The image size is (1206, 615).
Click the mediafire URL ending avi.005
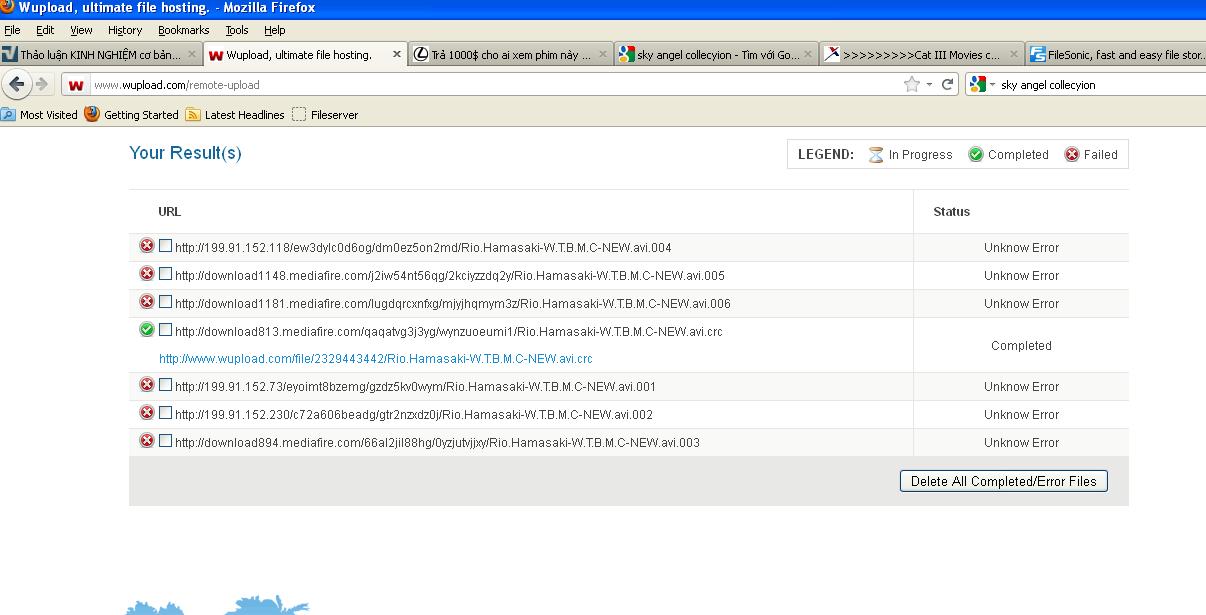[x=450, y=276]
